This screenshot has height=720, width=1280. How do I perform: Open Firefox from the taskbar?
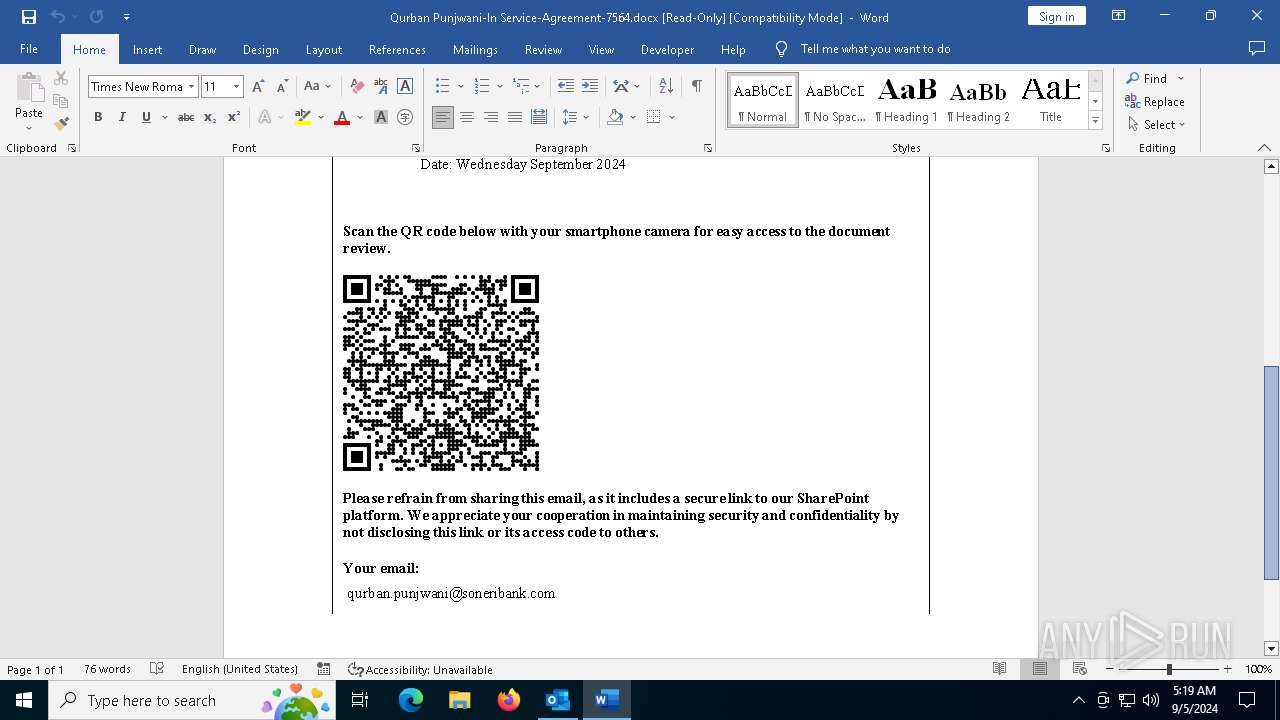(509, 700)
